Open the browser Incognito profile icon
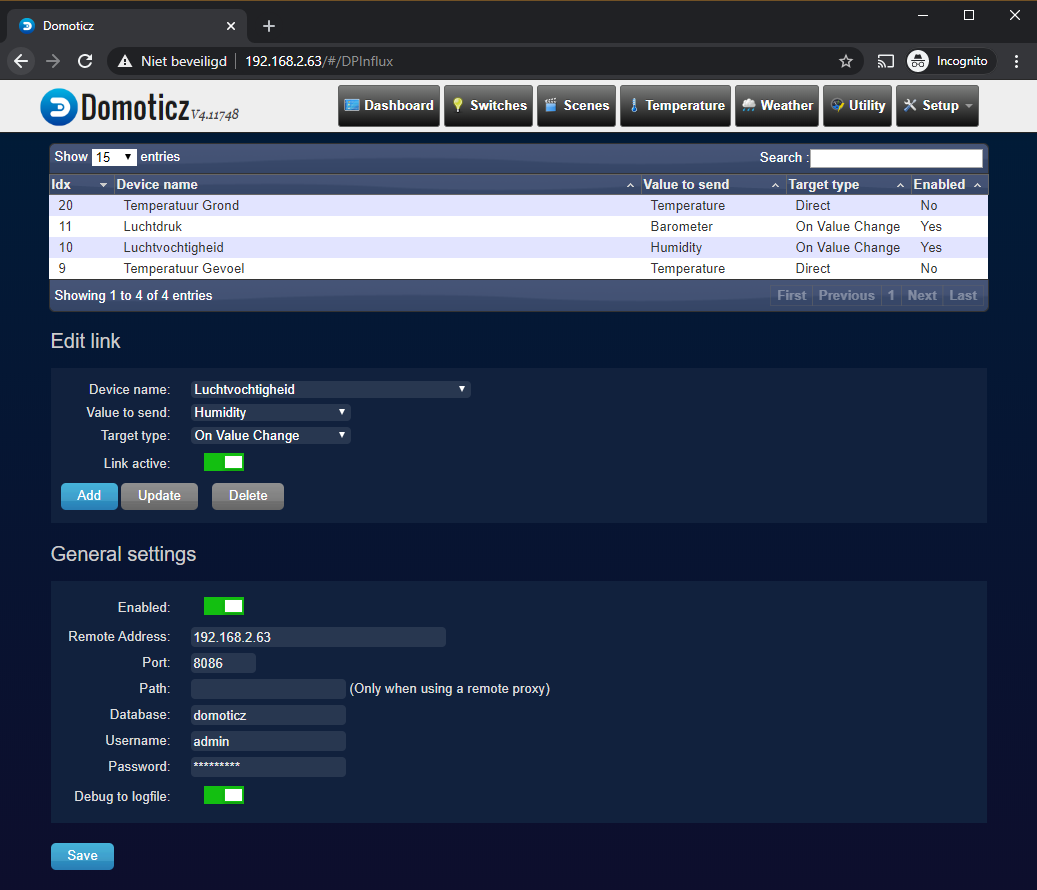1037x890 pixels. [918, 60]
